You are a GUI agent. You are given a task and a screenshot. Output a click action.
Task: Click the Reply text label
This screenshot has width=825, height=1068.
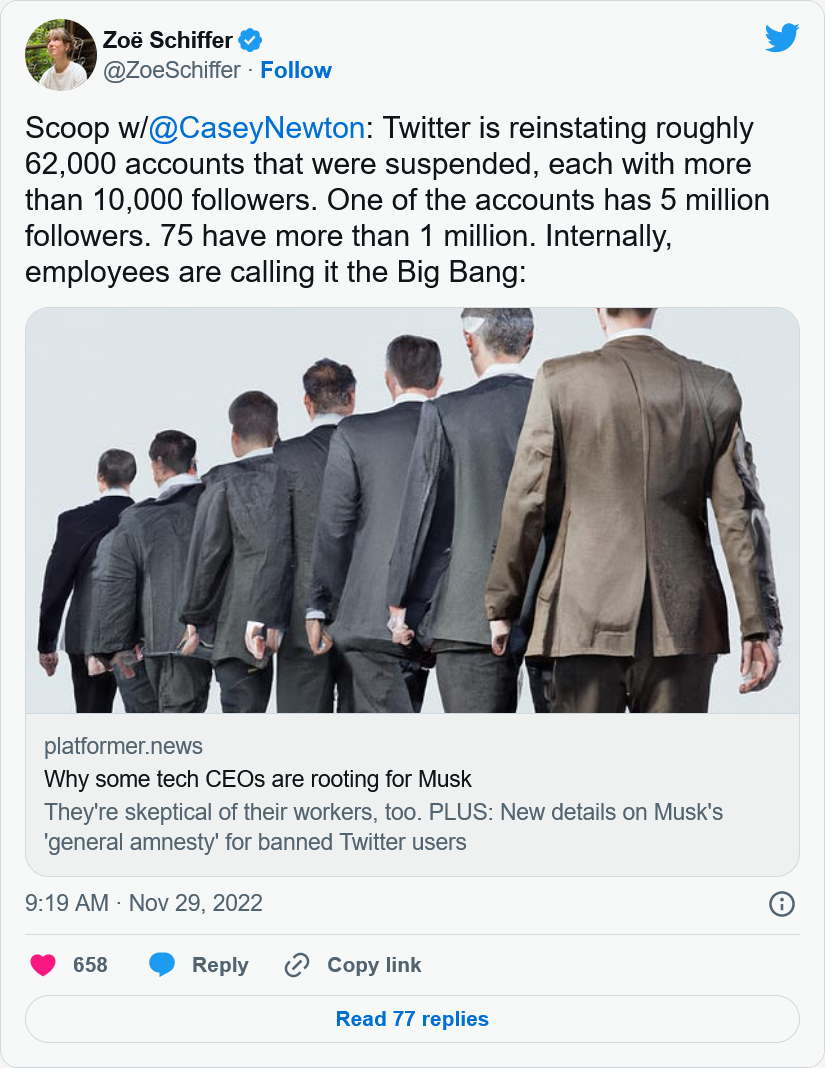pos(220,965)
